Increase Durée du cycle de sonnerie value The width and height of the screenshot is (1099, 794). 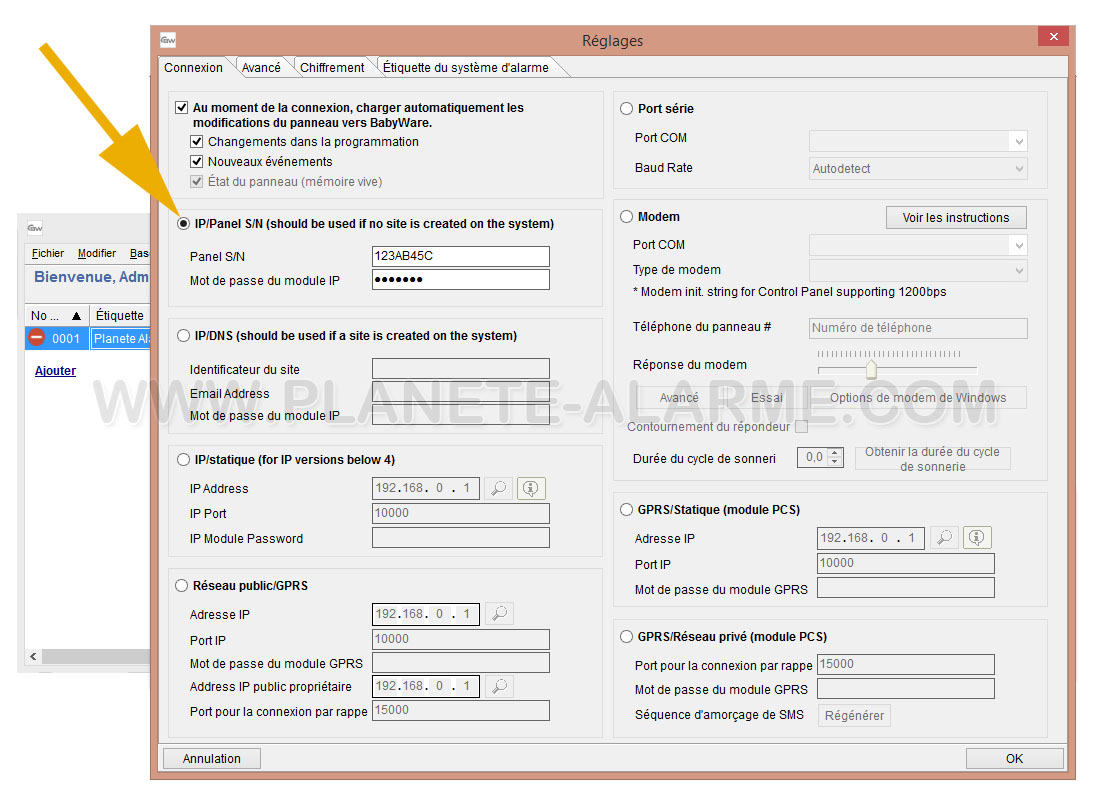click(835, 453)
